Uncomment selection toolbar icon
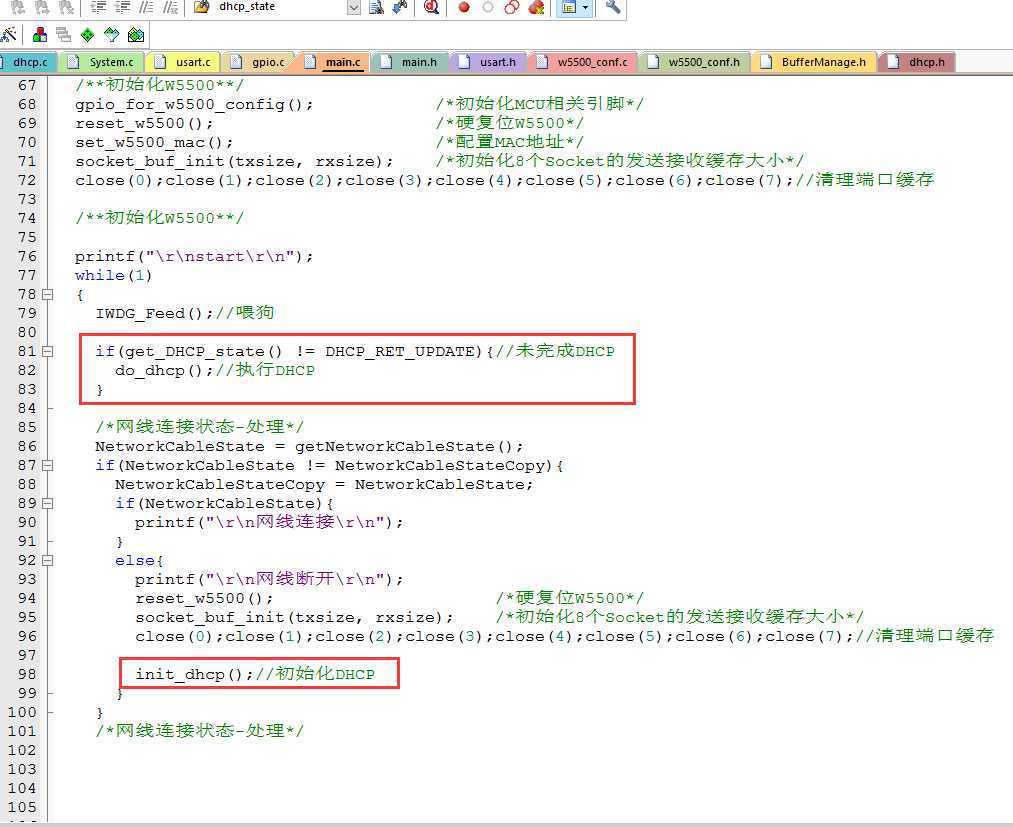The image size is (1013, 827). pyautogui.click(x=171, y=7)
